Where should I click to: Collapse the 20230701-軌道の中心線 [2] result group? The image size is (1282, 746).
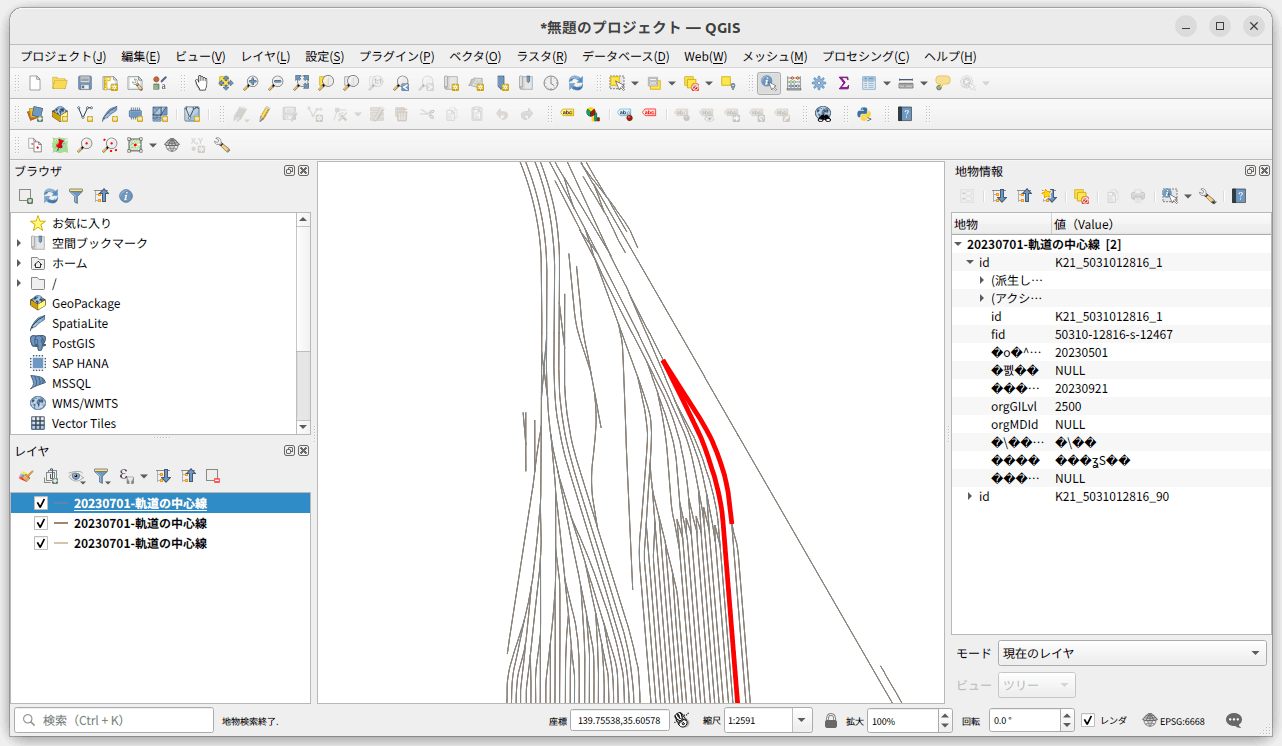958,244
